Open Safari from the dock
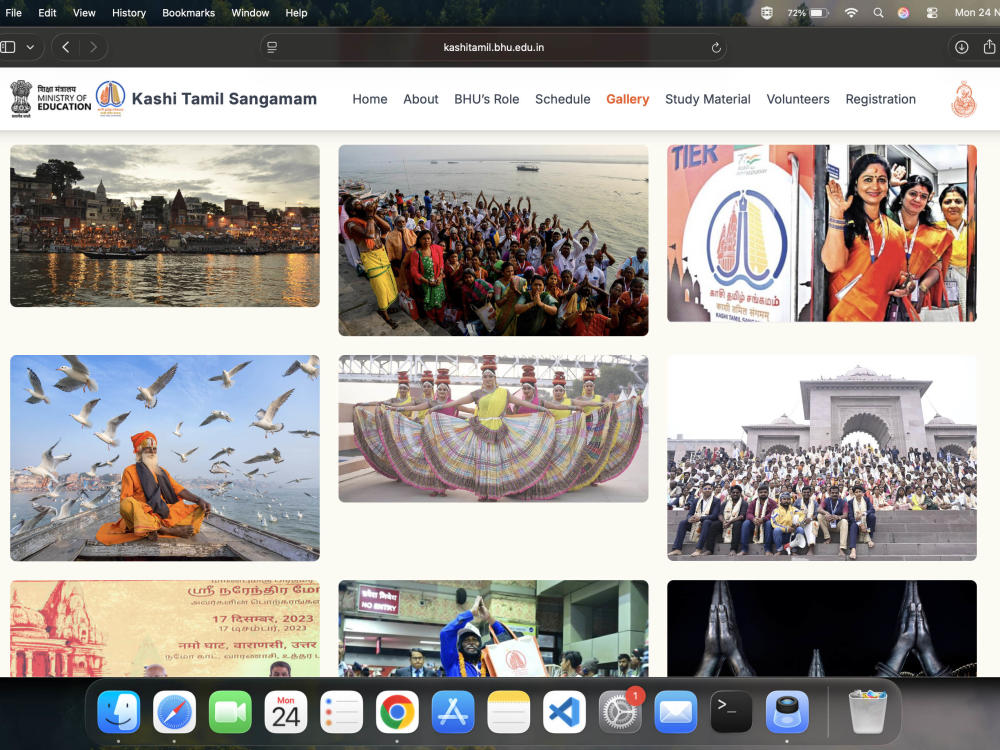 tap(174, 712)
